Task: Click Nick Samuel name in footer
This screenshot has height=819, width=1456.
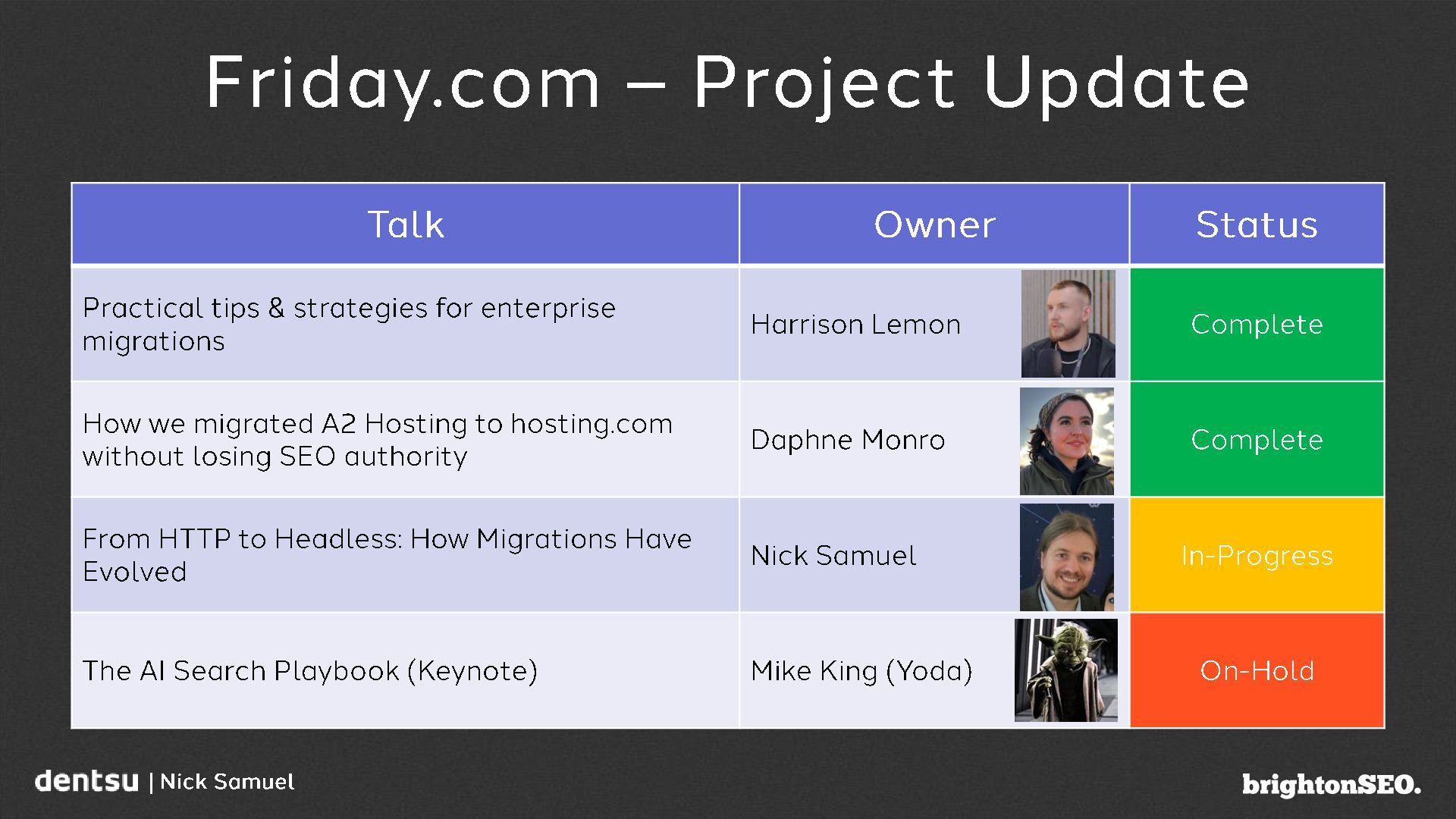Action: [227, 782]
